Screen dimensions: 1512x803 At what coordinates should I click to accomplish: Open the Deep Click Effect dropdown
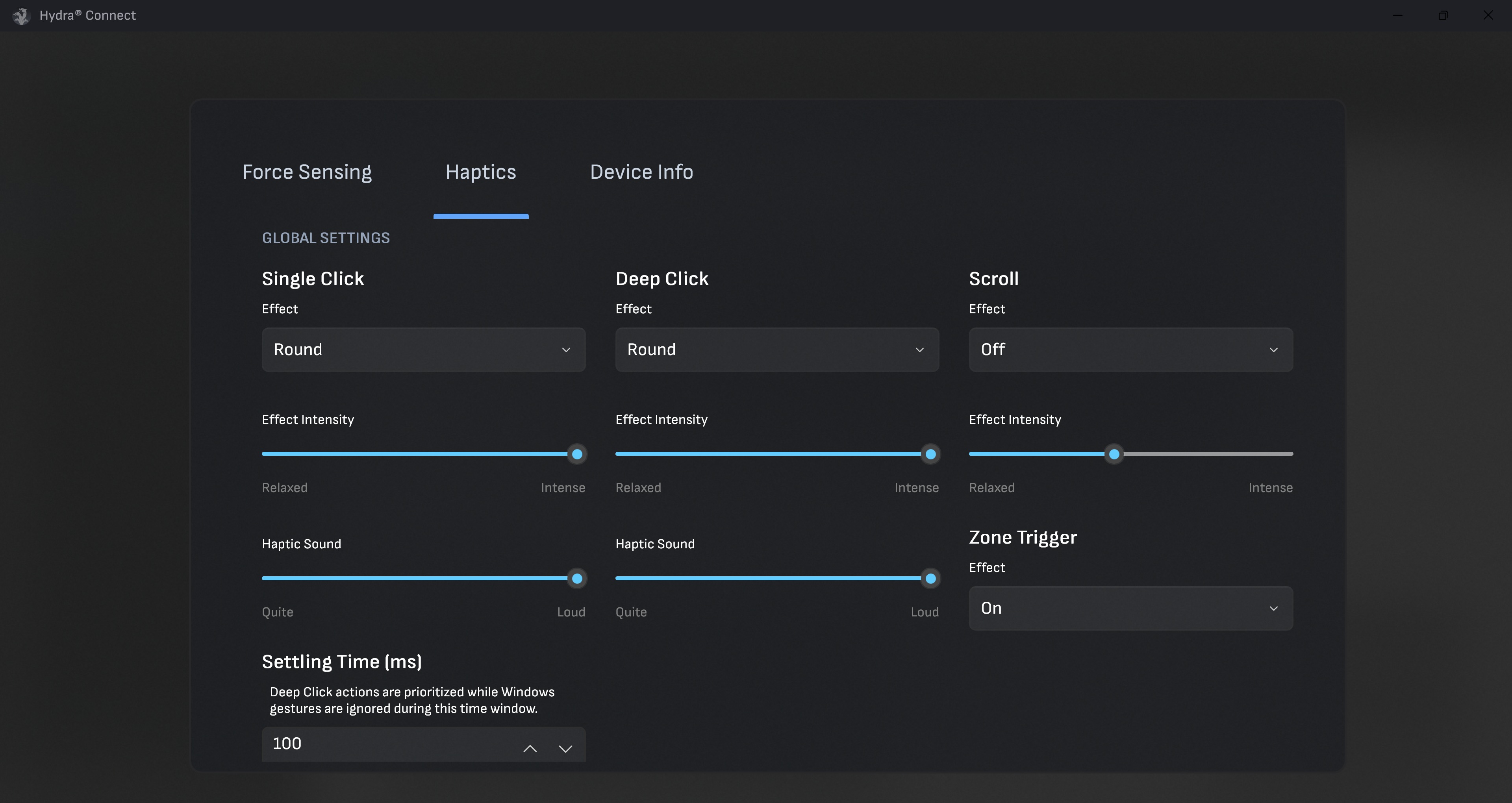(x=776, y=349)
